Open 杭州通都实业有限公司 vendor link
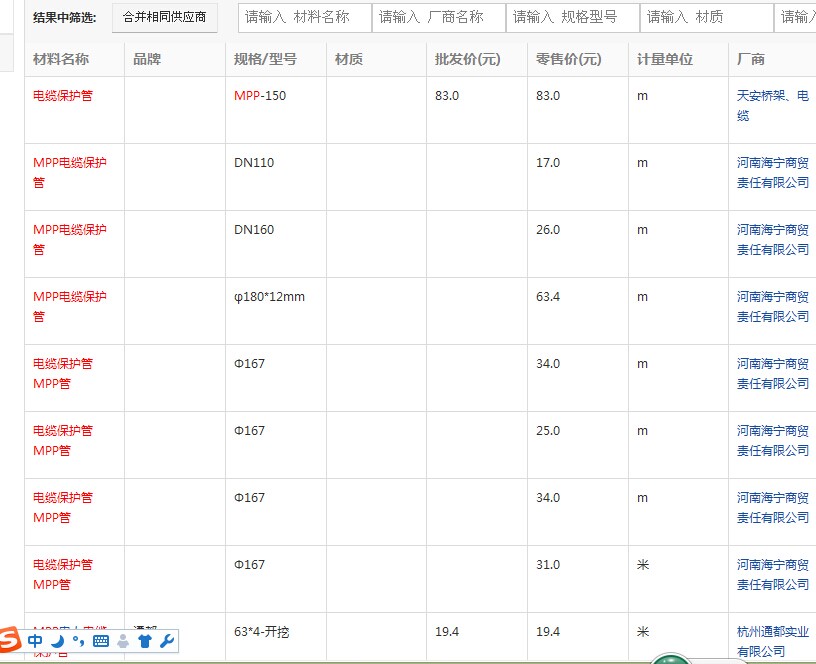Screen dimensions: 816x664 coord(773,642)
